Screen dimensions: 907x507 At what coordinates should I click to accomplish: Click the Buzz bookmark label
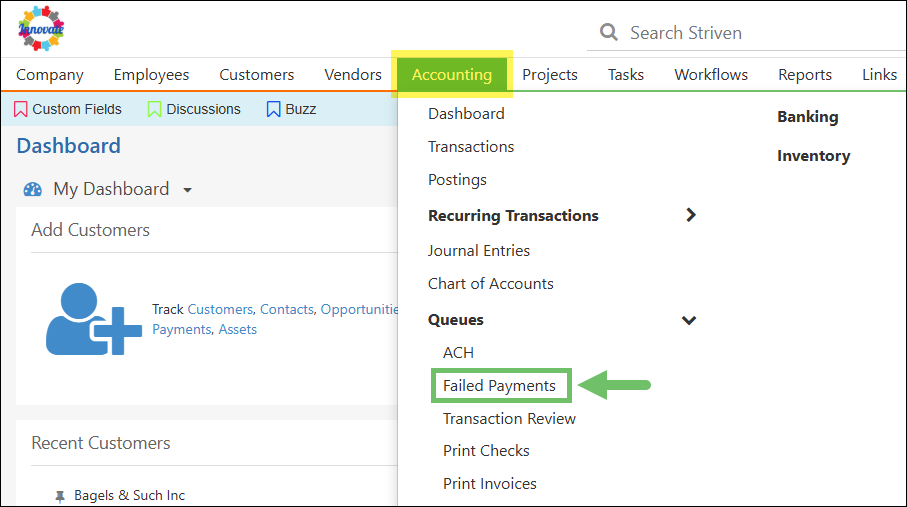click(x=301, y=109)
